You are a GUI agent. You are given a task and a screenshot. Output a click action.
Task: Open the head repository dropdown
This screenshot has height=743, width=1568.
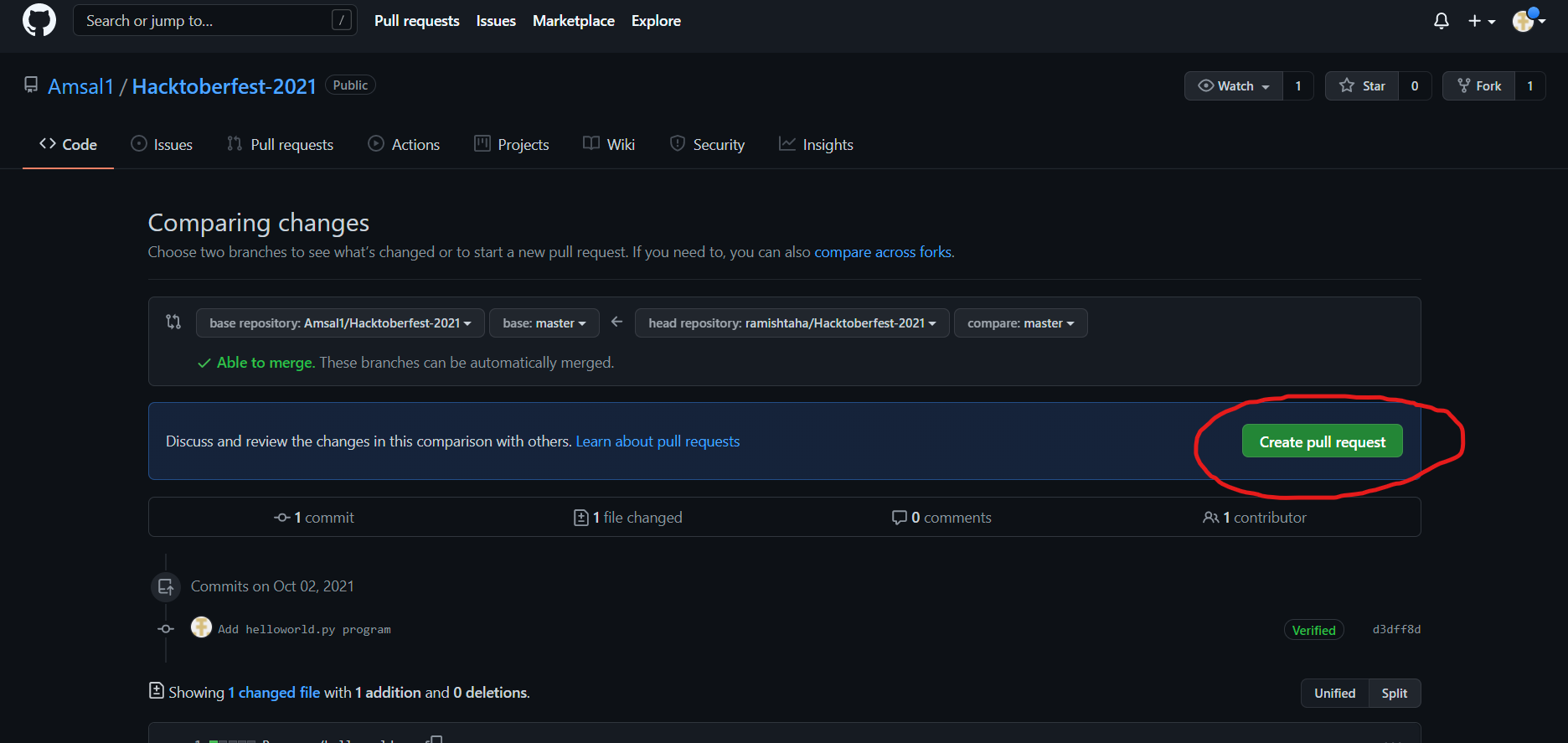click(792, 323)
